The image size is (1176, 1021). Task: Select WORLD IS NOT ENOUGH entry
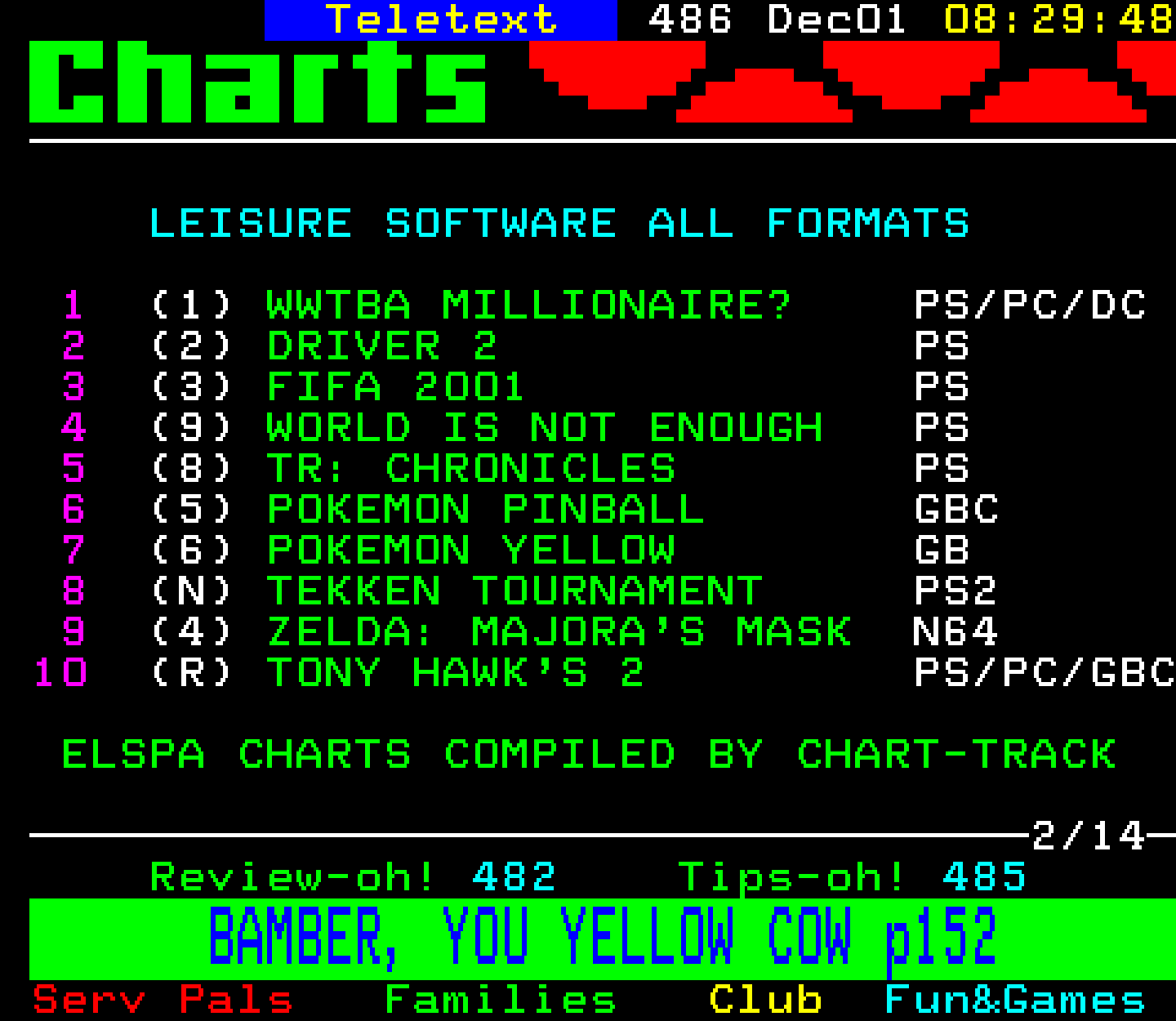(x=545, y=428)
